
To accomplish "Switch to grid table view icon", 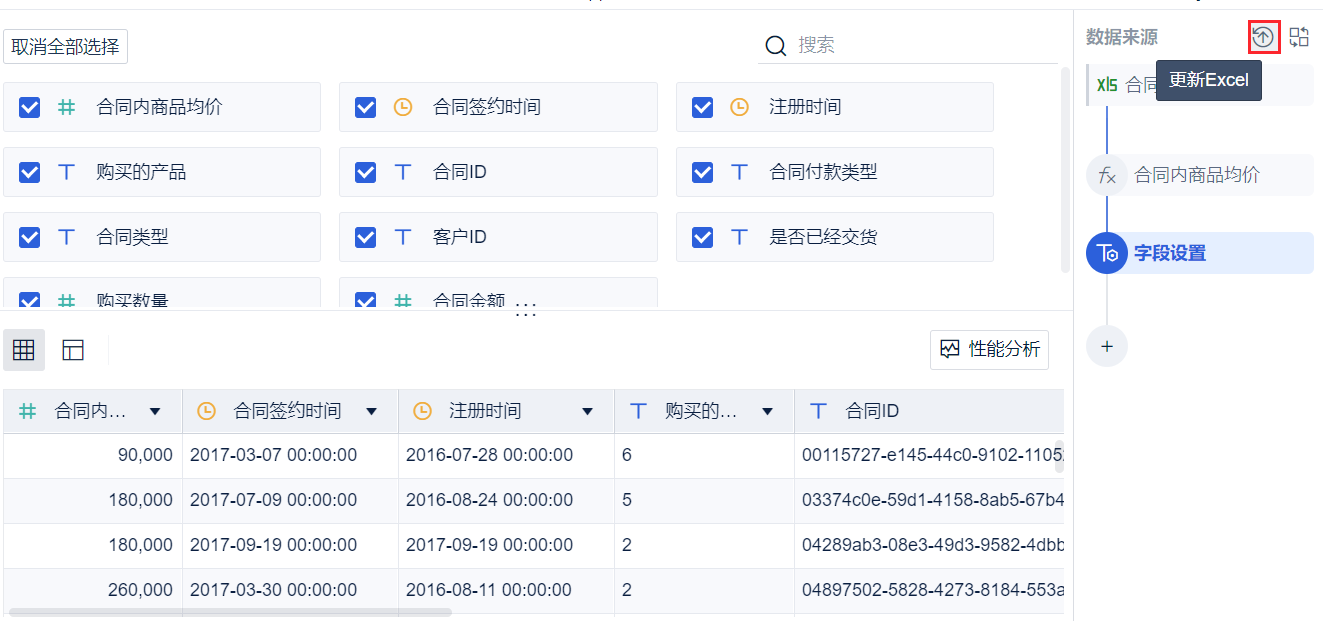I will click(x=24, y=350).
